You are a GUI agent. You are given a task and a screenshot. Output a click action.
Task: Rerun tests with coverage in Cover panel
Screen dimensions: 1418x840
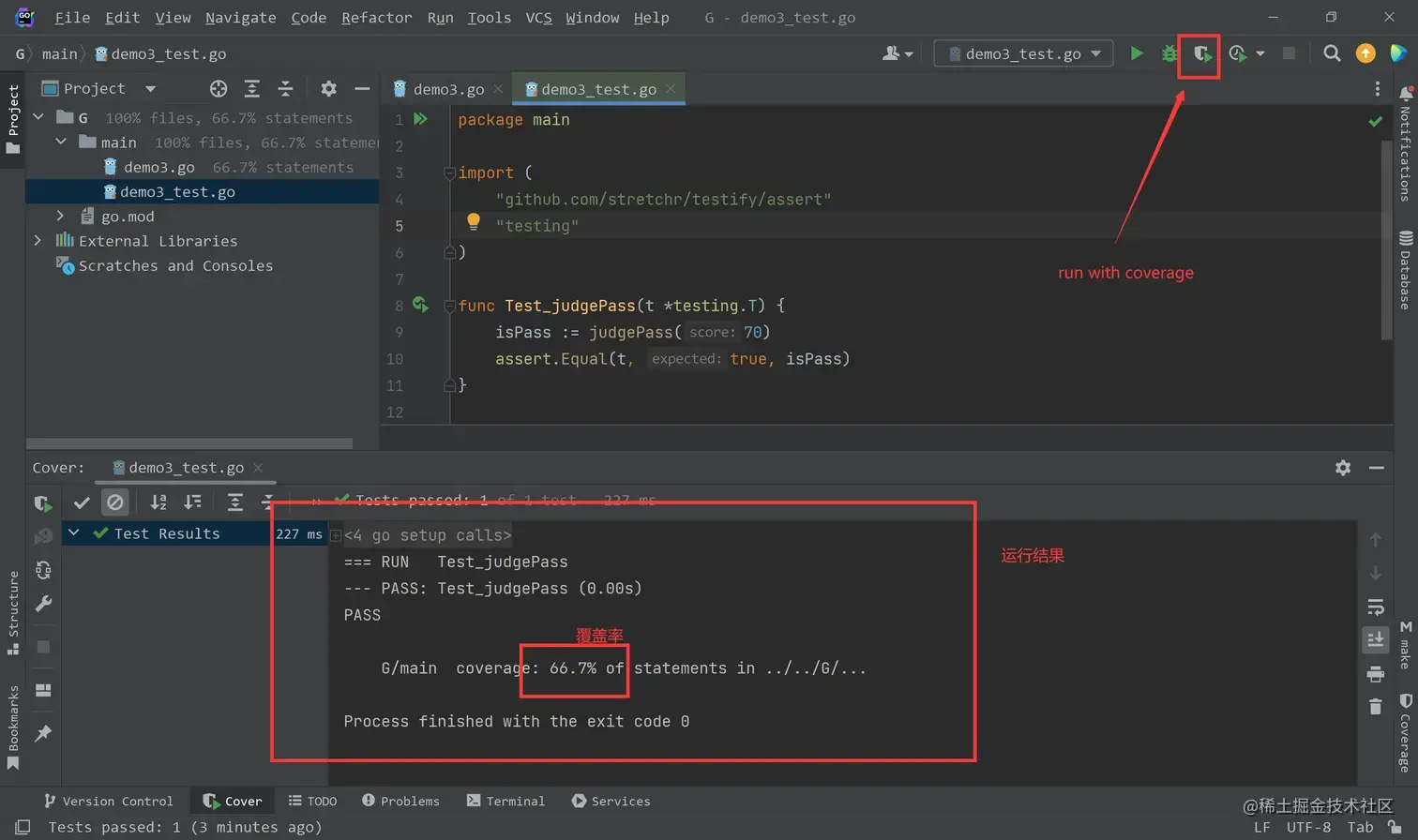point(43,503)
